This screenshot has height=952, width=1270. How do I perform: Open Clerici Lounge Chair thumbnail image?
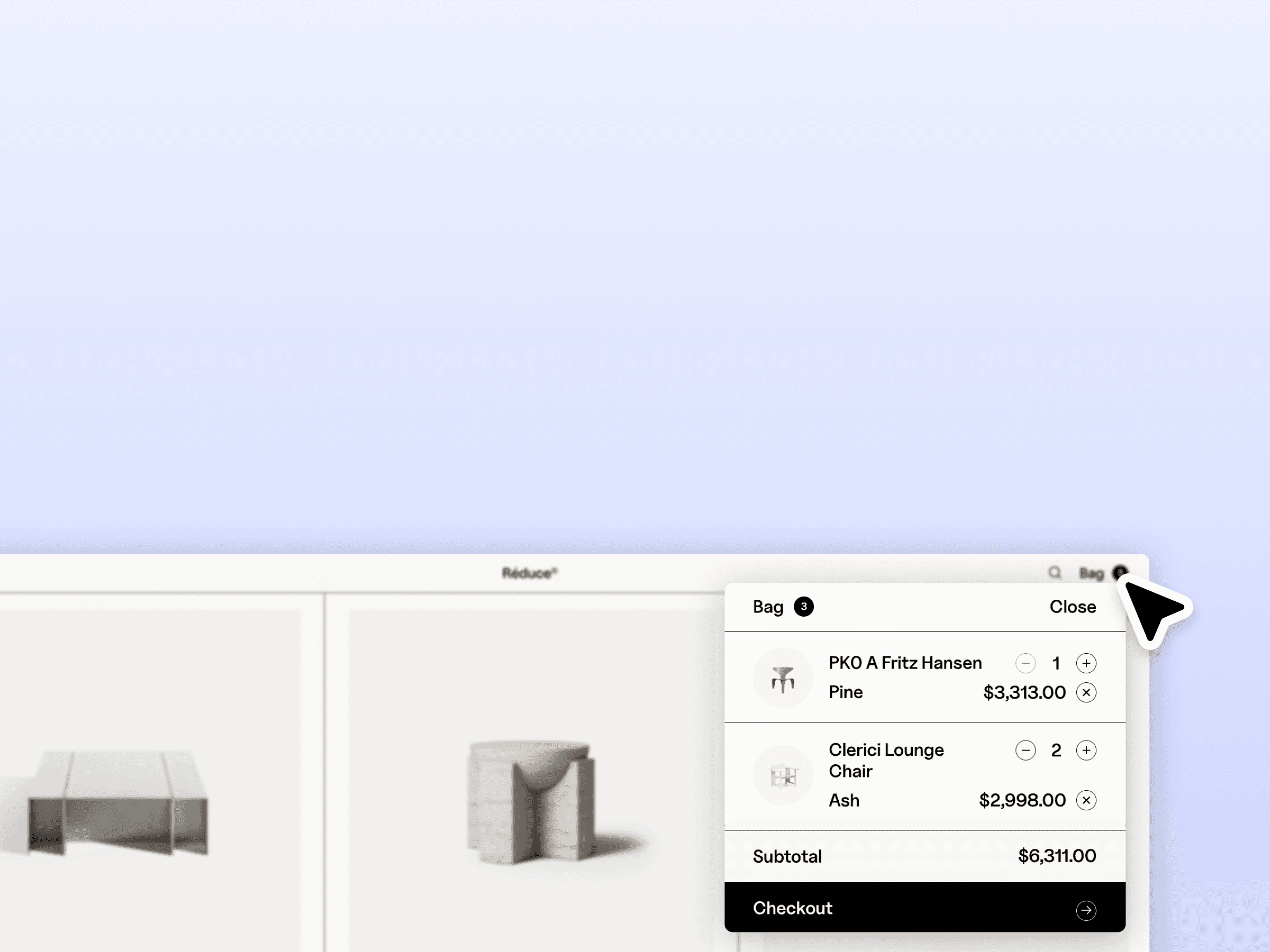pos(783,776)
